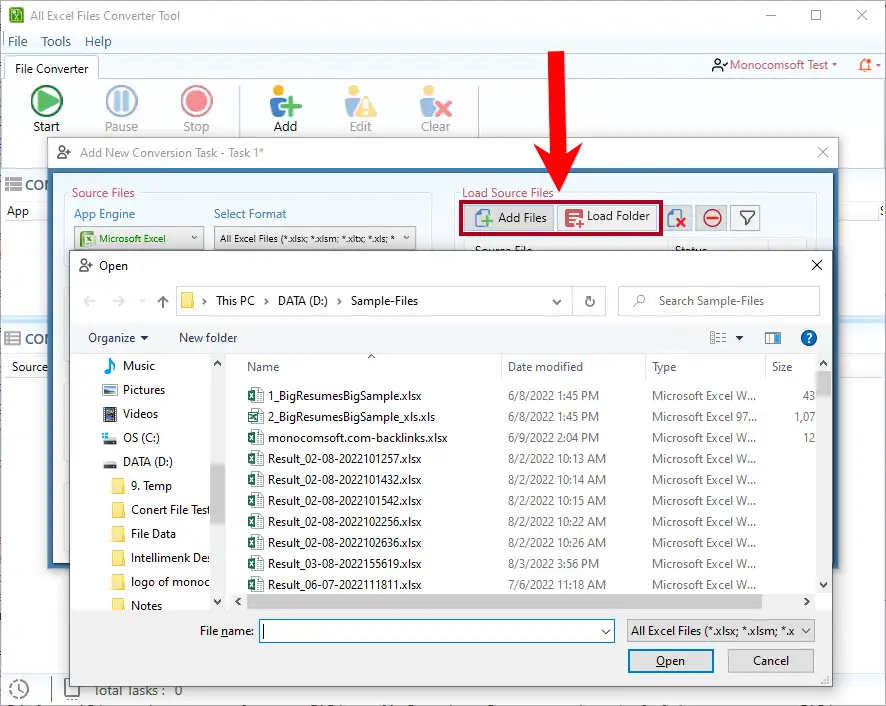Expand the File name combo box arrow
The image size is (886, 706).
[x=606, y=631]
